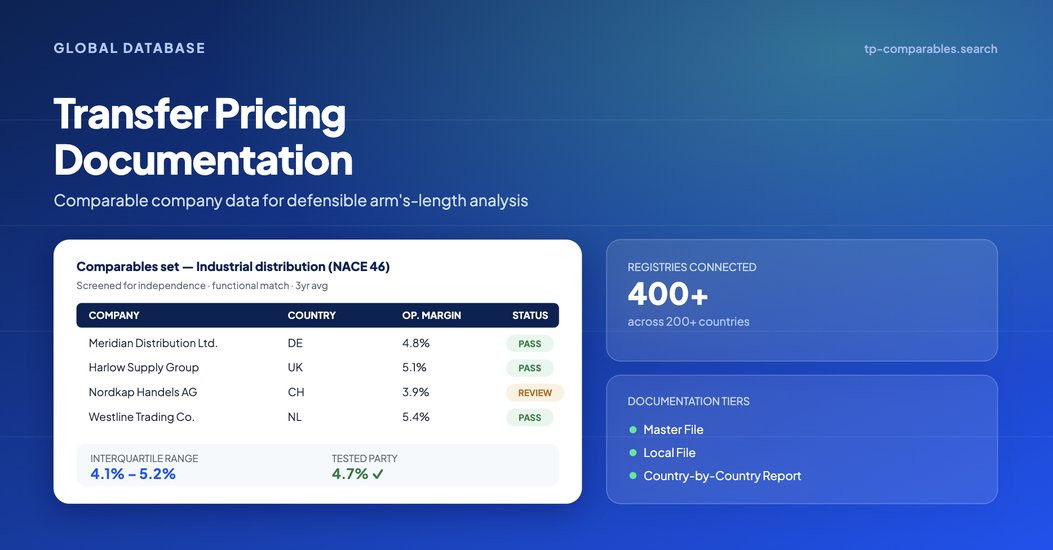Select the Transfer Pricing Documentation heading
Viewport: 1053px width, 550px height.
(203, 137)
